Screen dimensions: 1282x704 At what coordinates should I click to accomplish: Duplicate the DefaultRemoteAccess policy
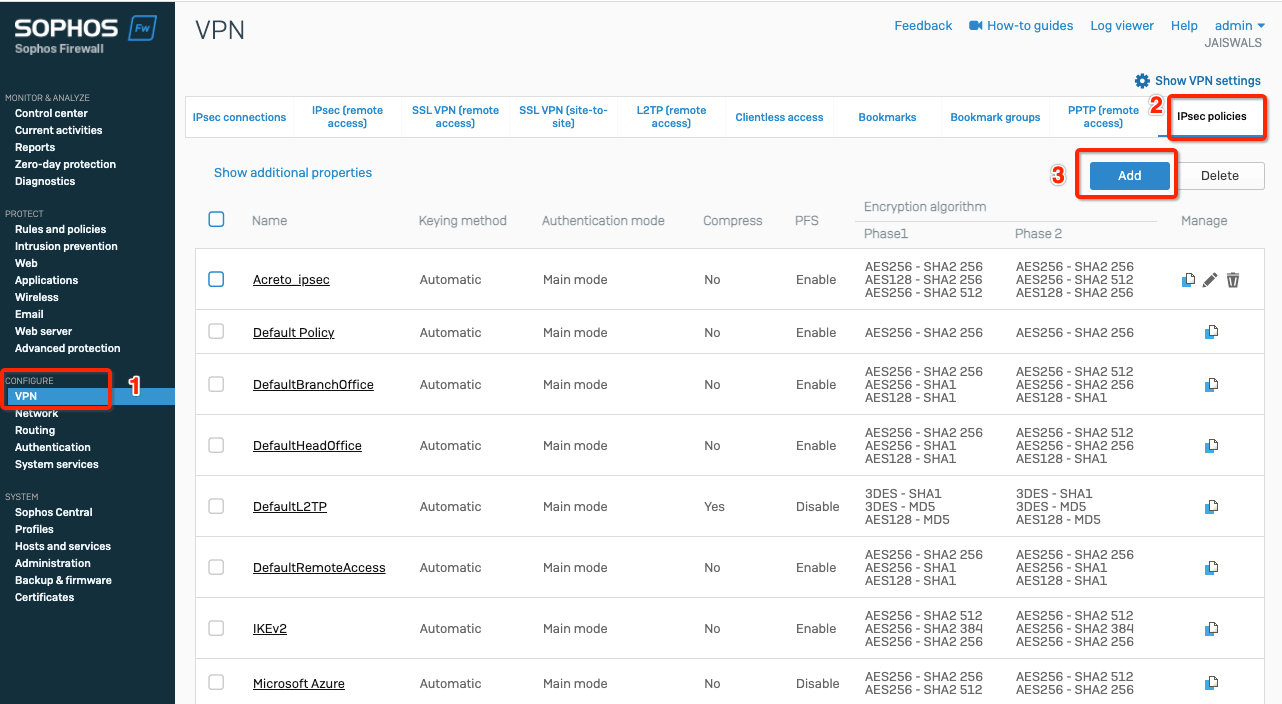[1211, 567]
